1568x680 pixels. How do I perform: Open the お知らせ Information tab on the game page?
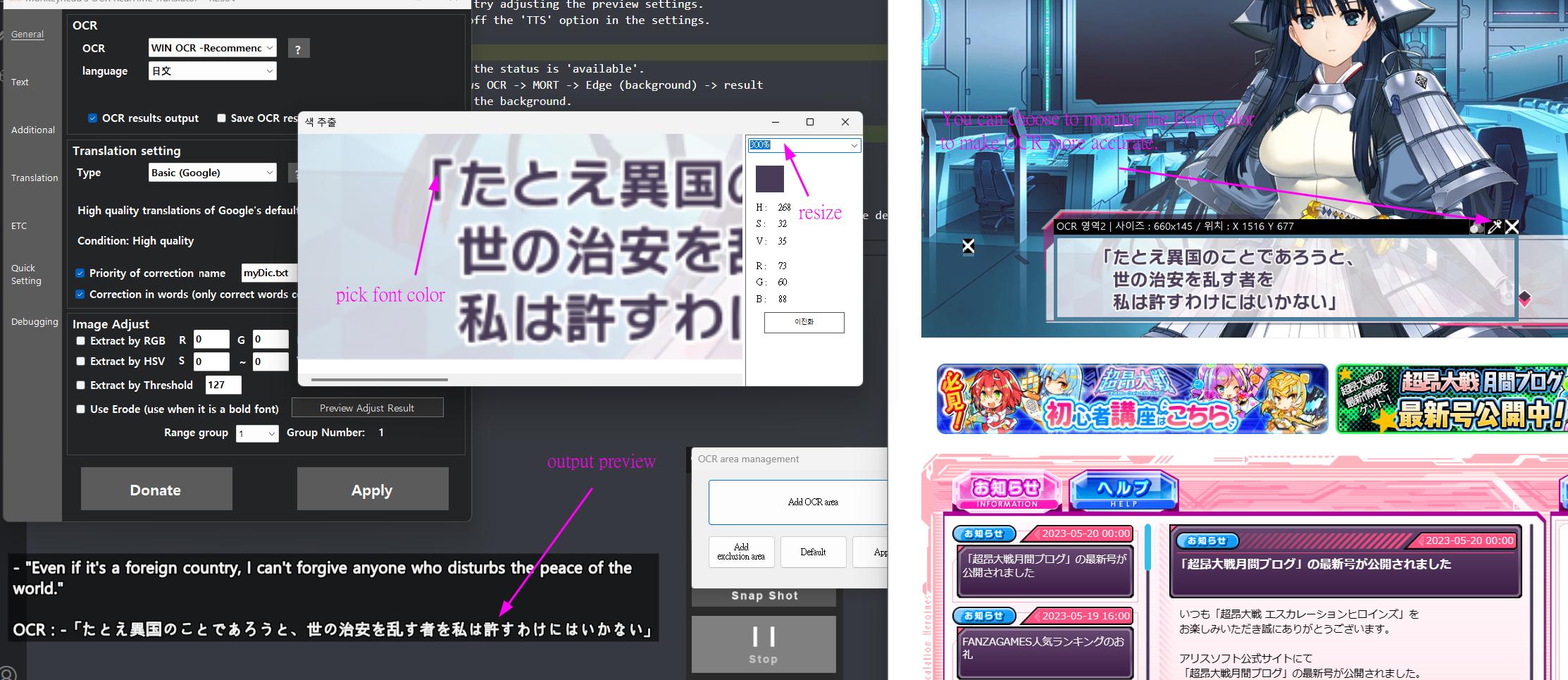[x=1007, y=489]
